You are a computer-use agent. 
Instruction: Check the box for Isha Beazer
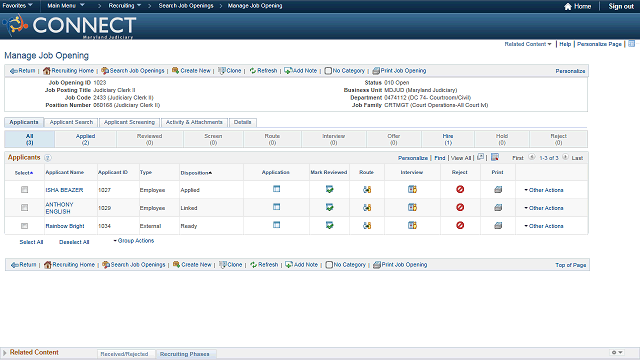[24, 190]
